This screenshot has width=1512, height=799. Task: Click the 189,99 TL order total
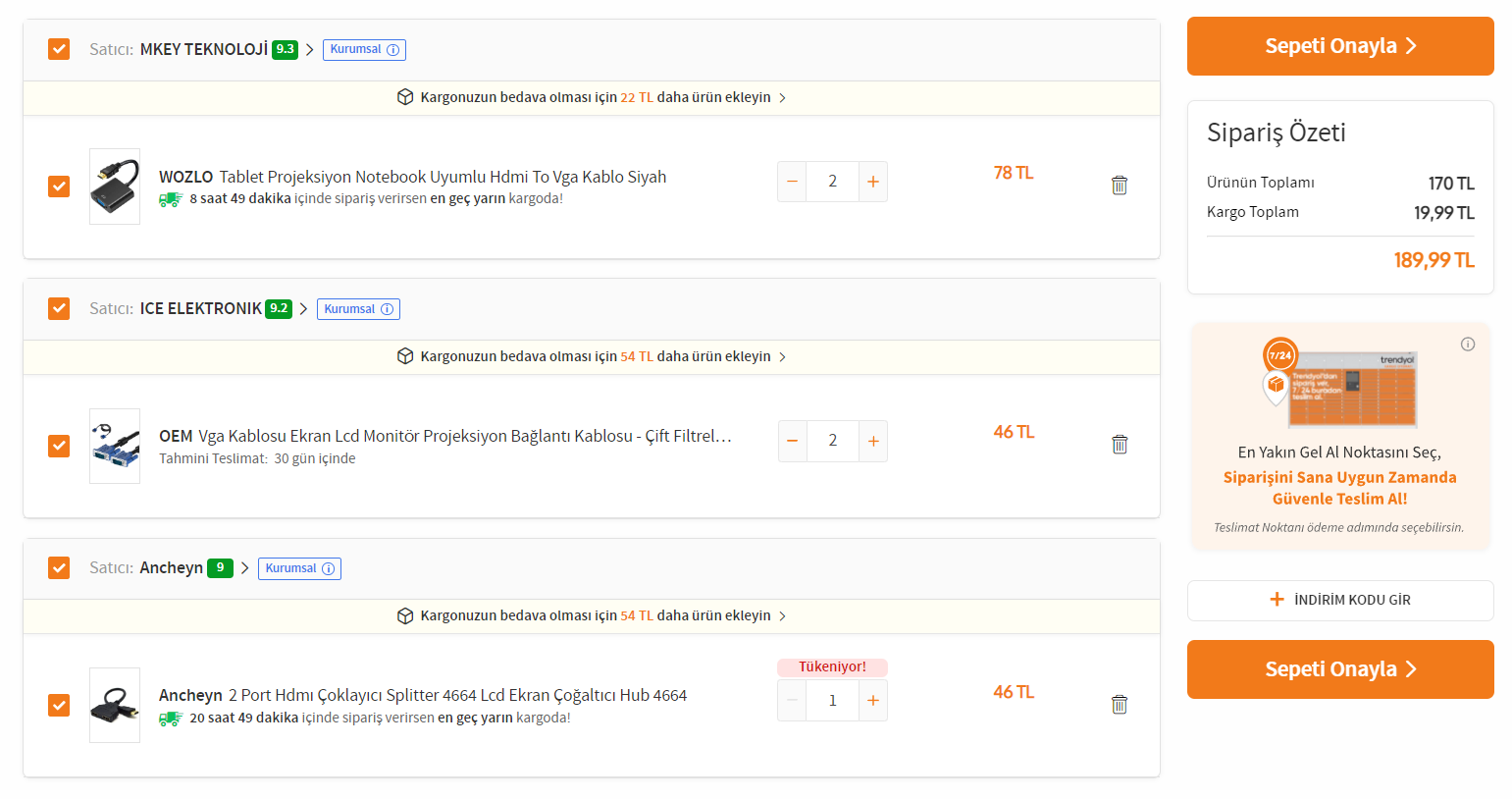tap(1434, 260)
